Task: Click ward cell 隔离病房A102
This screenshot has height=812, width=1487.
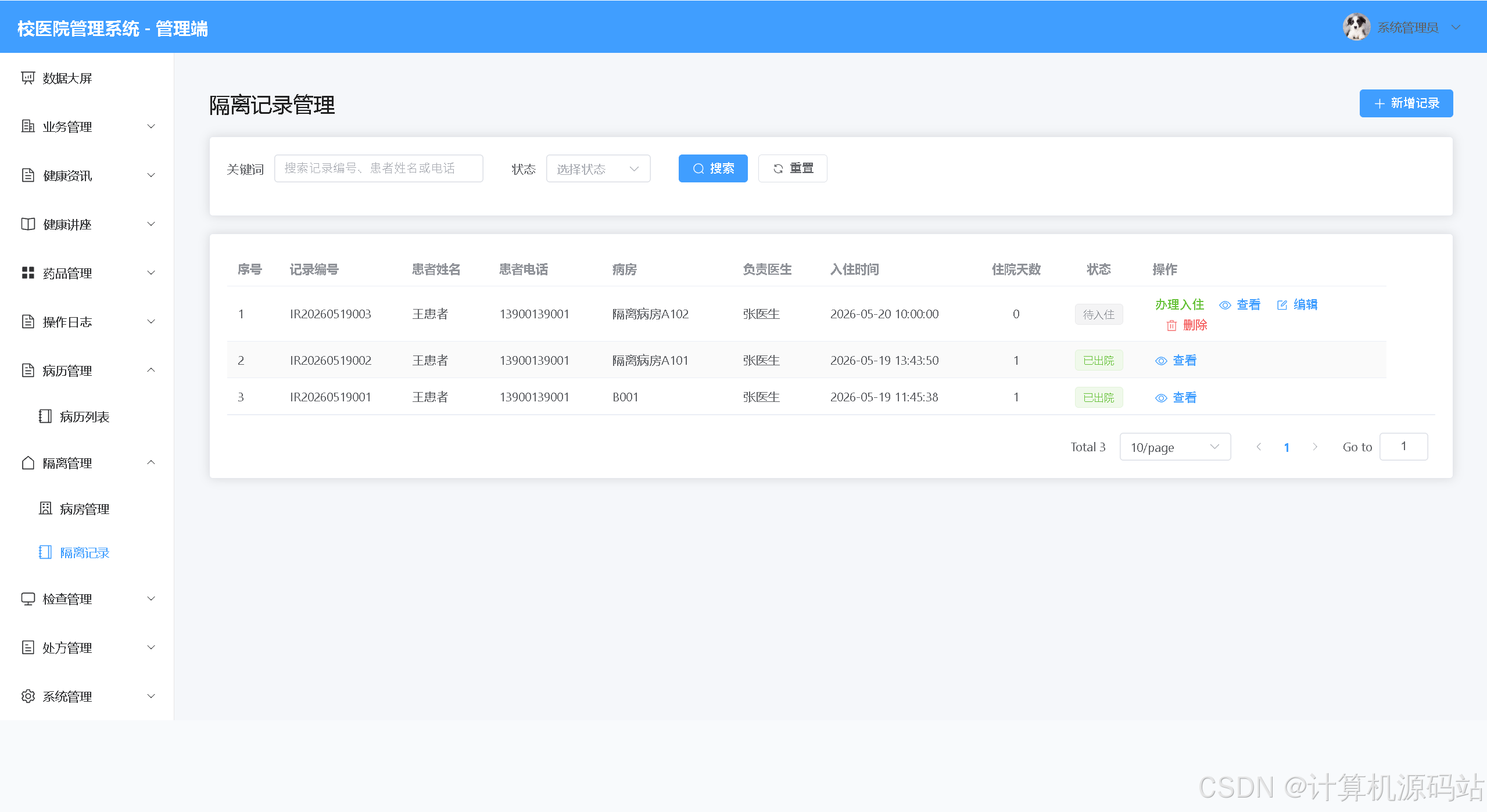Action: point(650,314)
